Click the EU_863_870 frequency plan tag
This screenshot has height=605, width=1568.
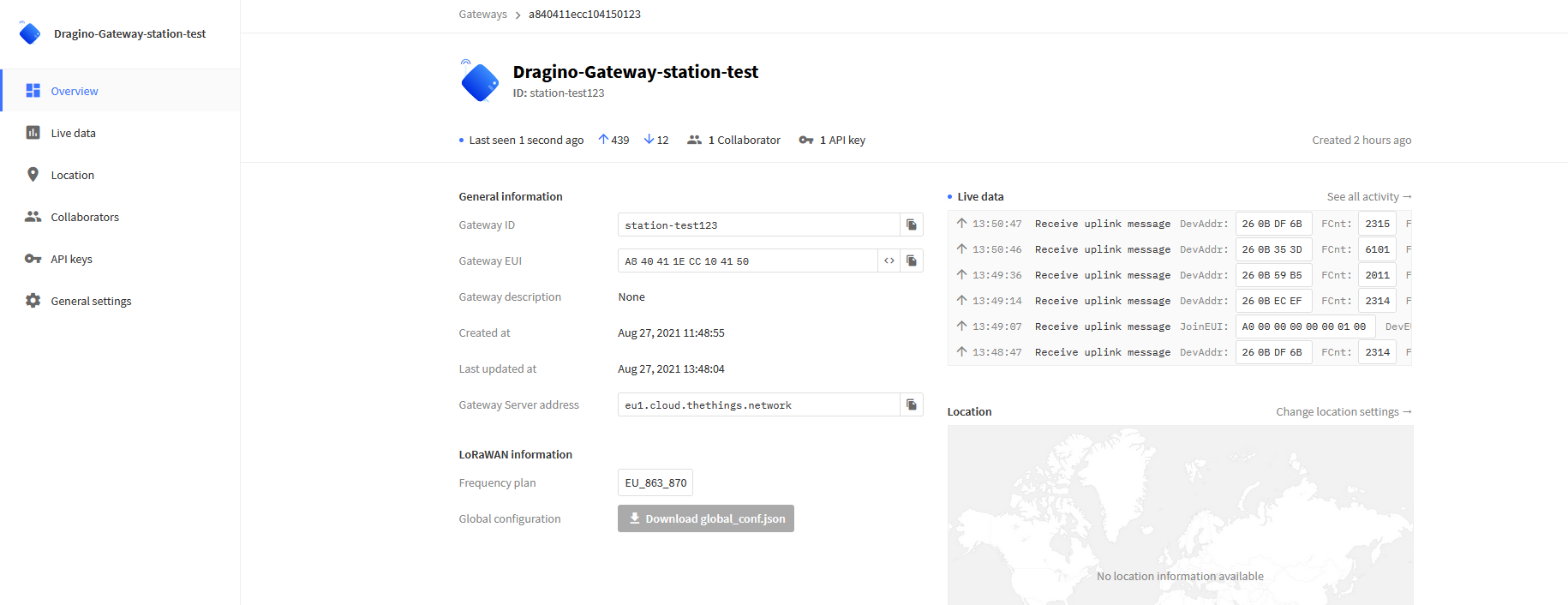(655, 482)
